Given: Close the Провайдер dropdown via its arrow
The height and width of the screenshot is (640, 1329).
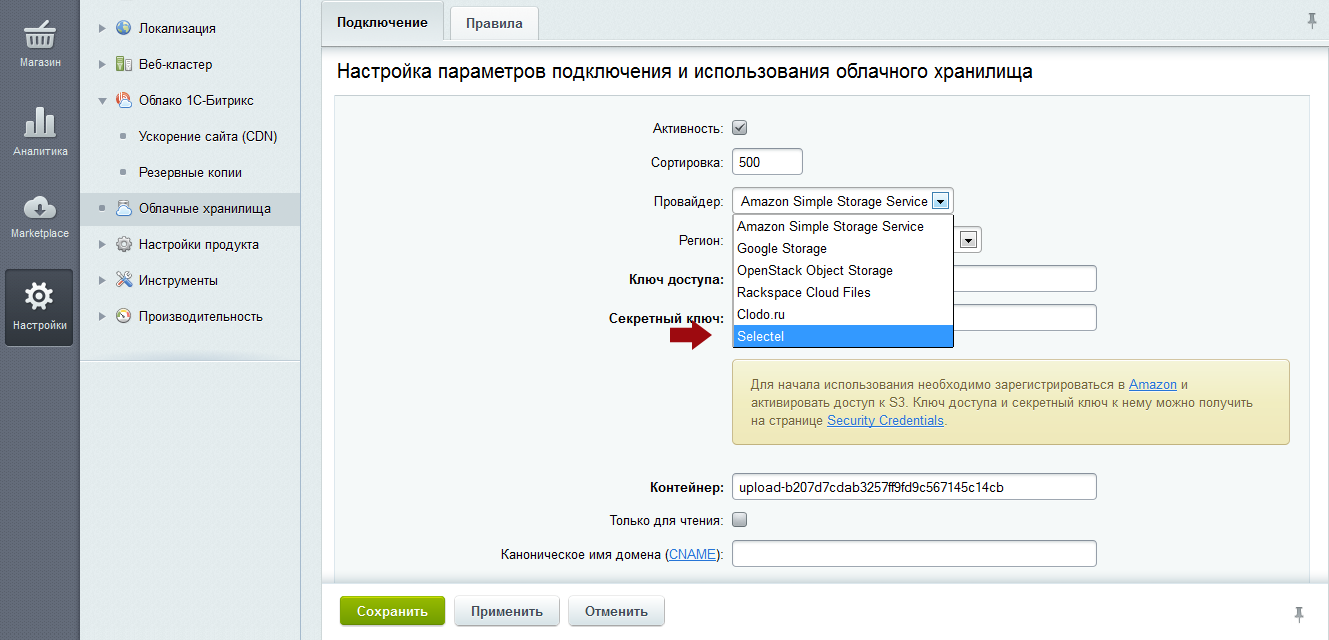Looking at the screenshot, I should click(x=940, y=201).
